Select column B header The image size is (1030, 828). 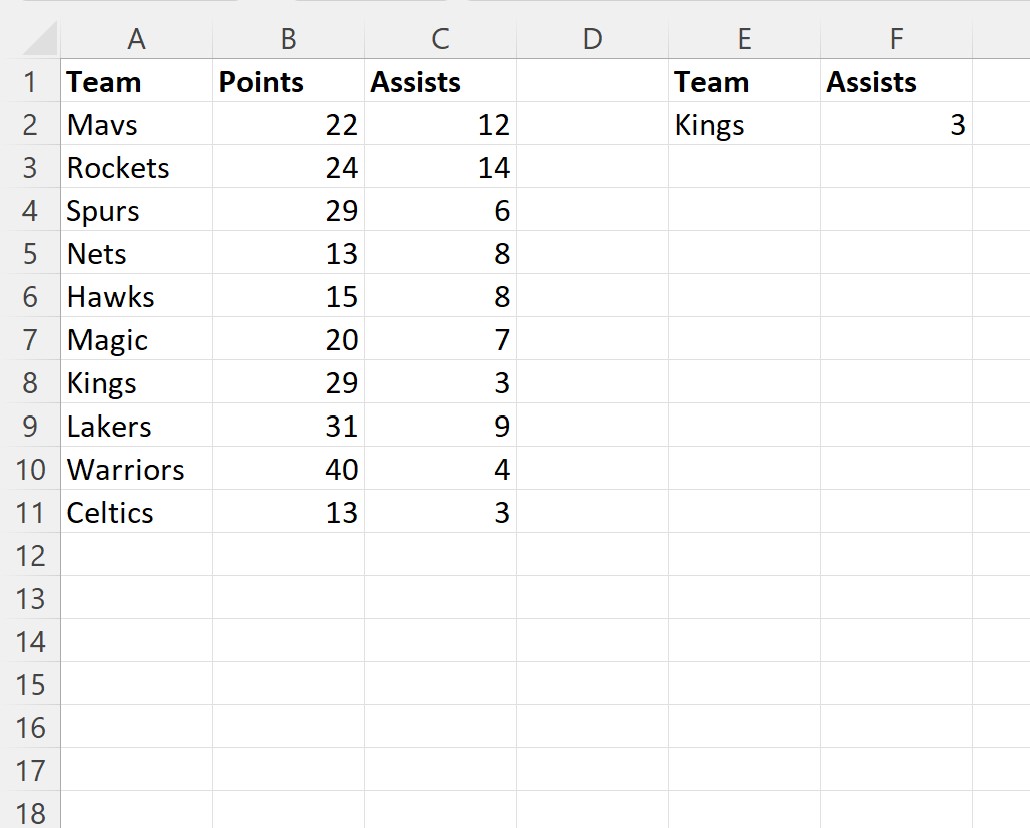tap(288, 39)
